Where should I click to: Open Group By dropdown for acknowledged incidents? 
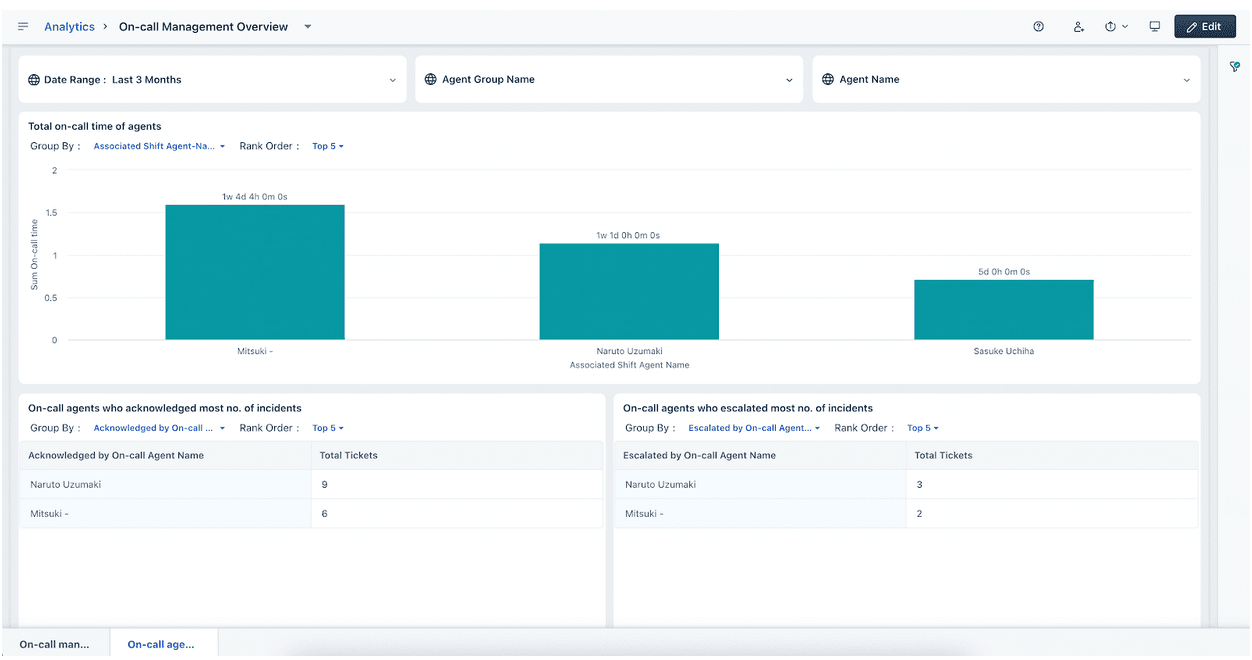[159, 428]
